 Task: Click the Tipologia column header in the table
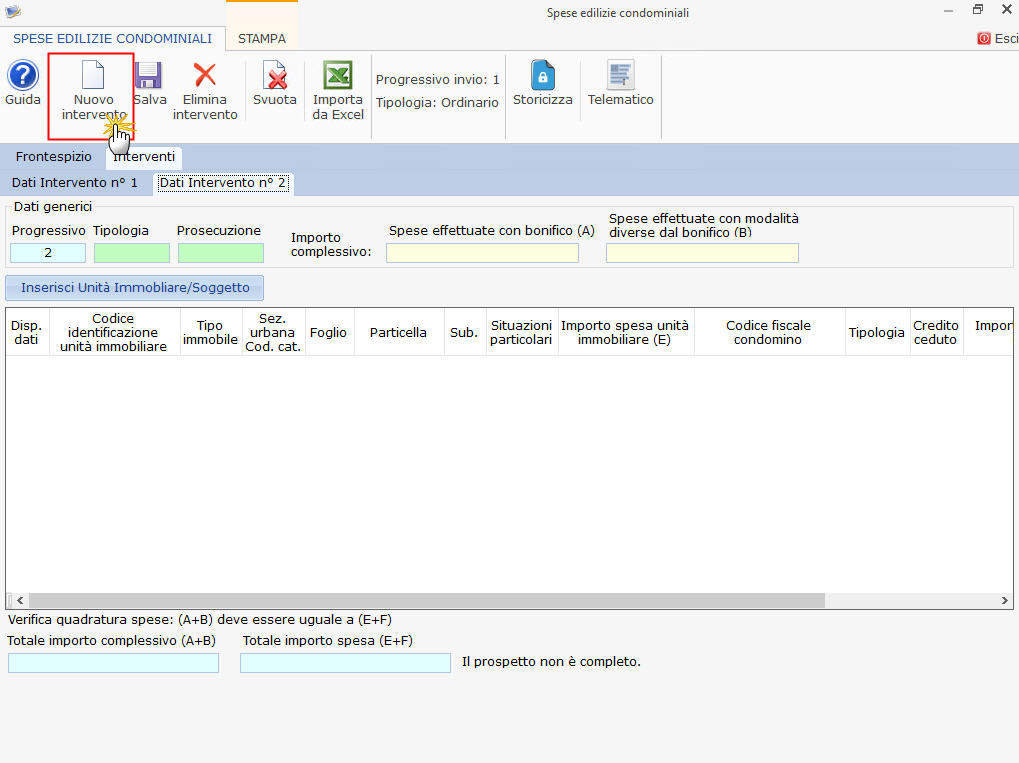[x=877, y=332]
